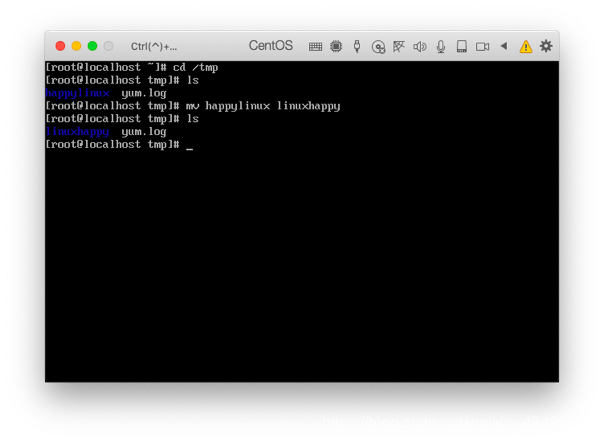Click the CD/DVD drive icon

tap(378, 47)
